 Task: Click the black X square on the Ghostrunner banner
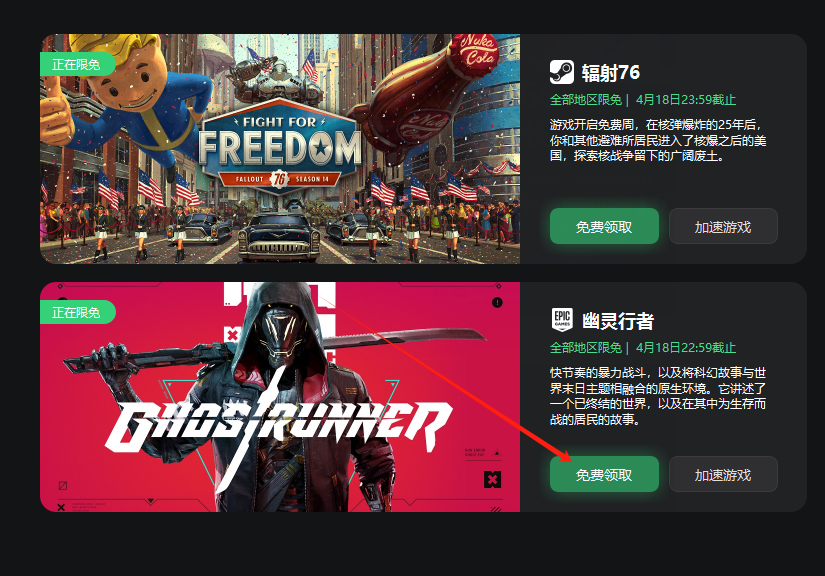(x=492, y=479)
